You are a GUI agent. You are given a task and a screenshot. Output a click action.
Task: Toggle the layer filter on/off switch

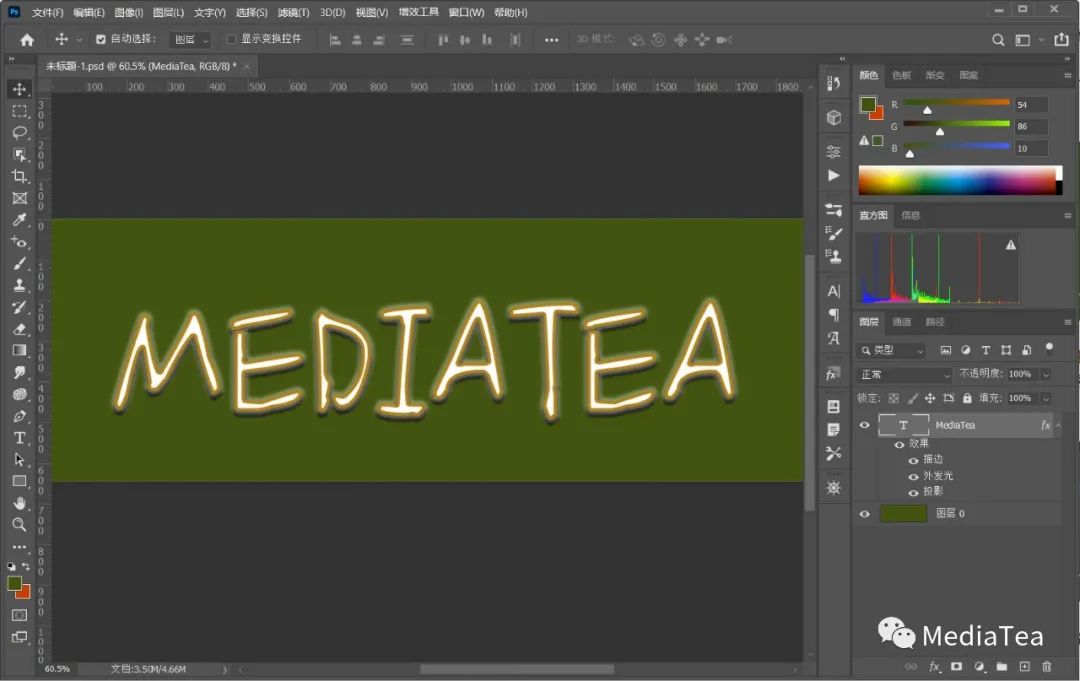(1049, 348)
